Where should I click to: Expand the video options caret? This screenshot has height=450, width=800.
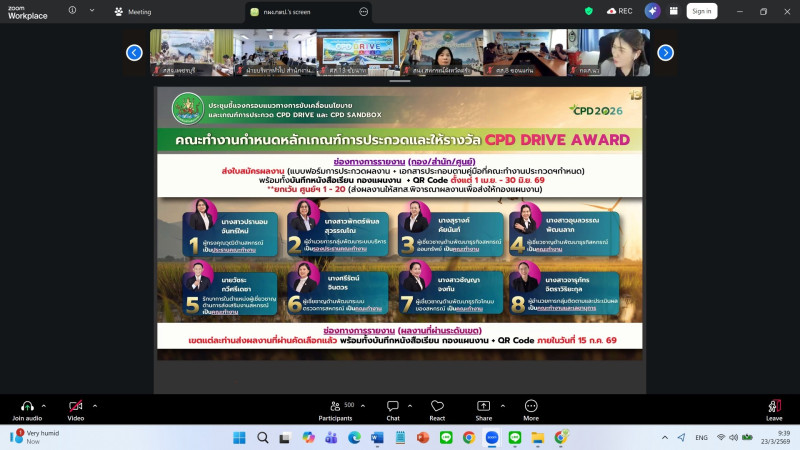click(x=94, y=405)
